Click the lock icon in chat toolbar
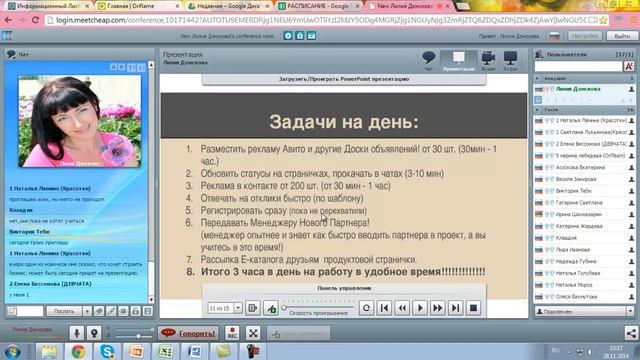Viewport: 640px width, 360px height. point(136,311)
